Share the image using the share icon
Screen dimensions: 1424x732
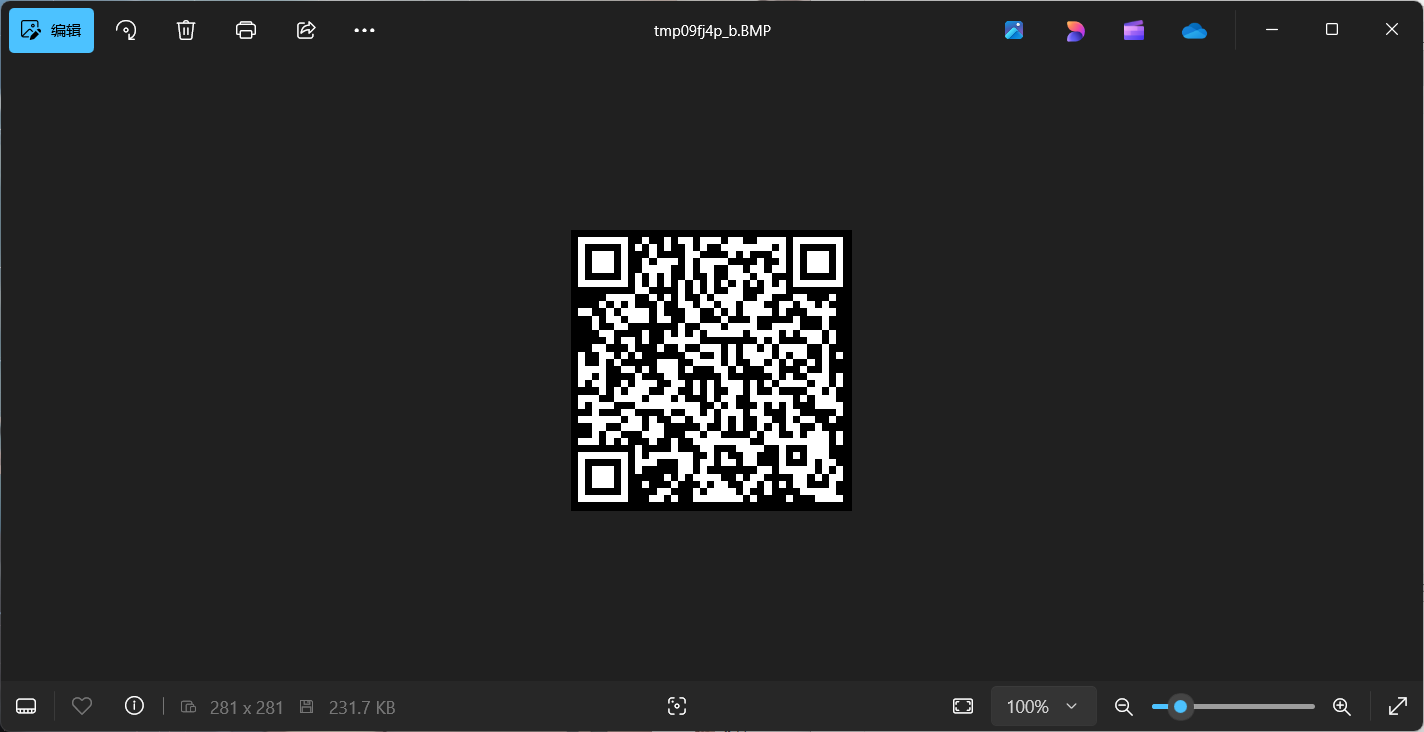[x=306, y=30]
